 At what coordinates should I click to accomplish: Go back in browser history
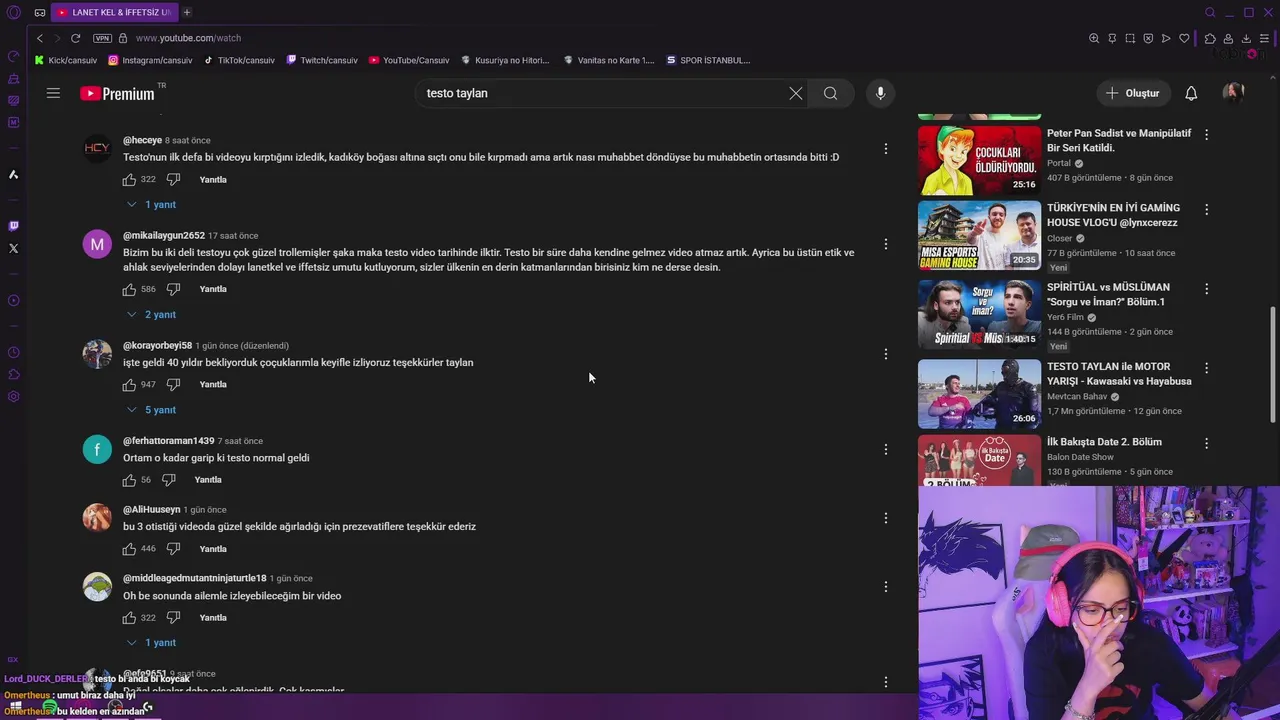[40, 38]
